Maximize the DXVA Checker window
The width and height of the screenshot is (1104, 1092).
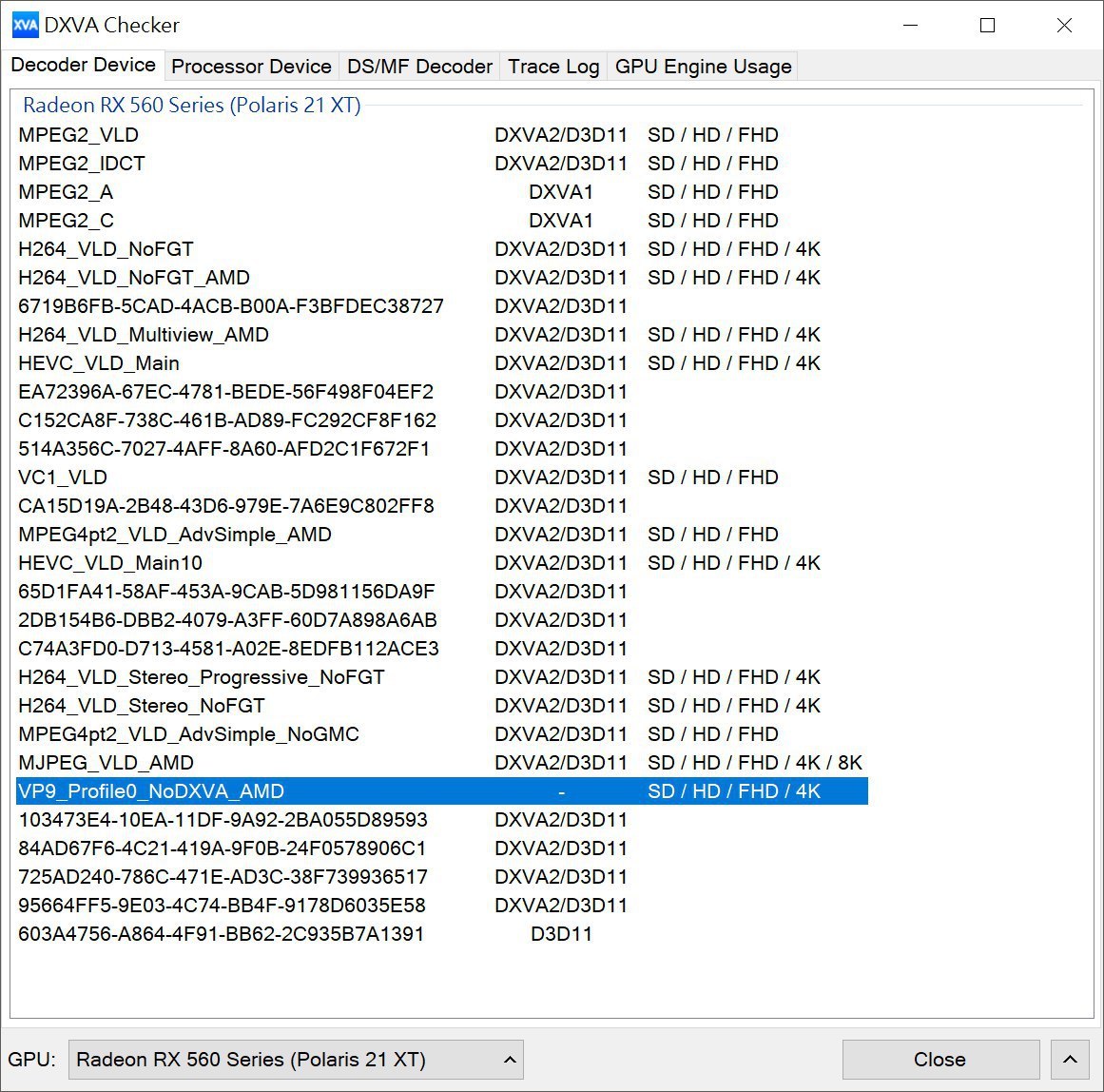tap(987, 26)
